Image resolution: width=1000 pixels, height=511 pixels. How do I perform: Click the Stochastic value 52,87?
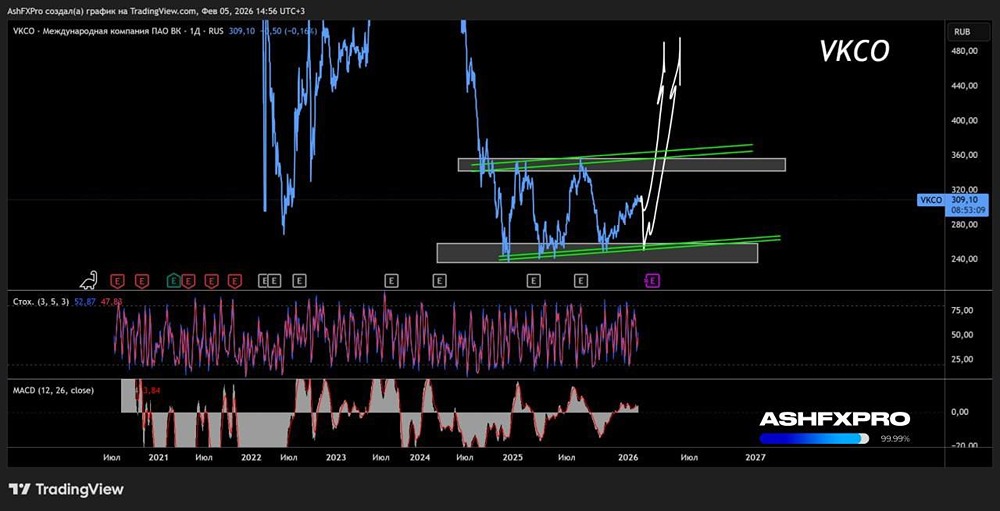tap(84, 302)
